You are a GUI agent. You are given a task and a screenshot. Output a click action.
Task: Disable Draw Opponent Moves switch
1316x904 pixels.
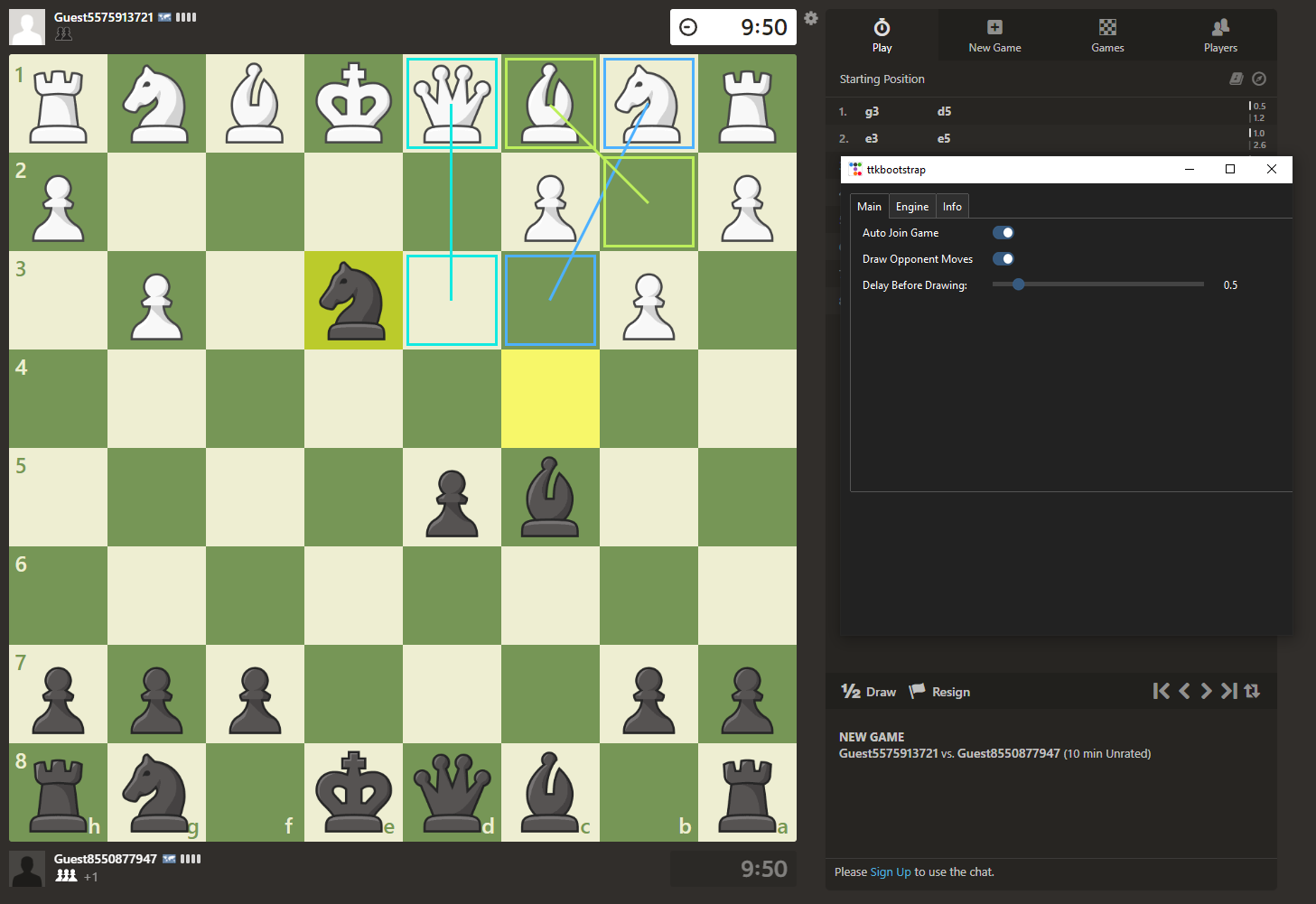(1003, 259)
